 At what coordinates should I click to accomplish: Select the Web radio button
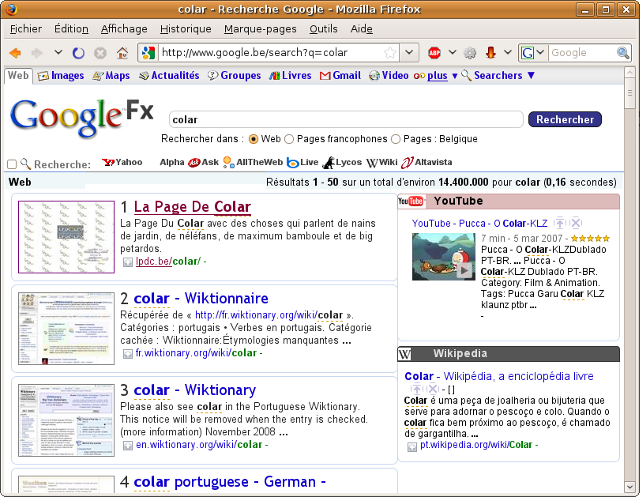(253, 139)
